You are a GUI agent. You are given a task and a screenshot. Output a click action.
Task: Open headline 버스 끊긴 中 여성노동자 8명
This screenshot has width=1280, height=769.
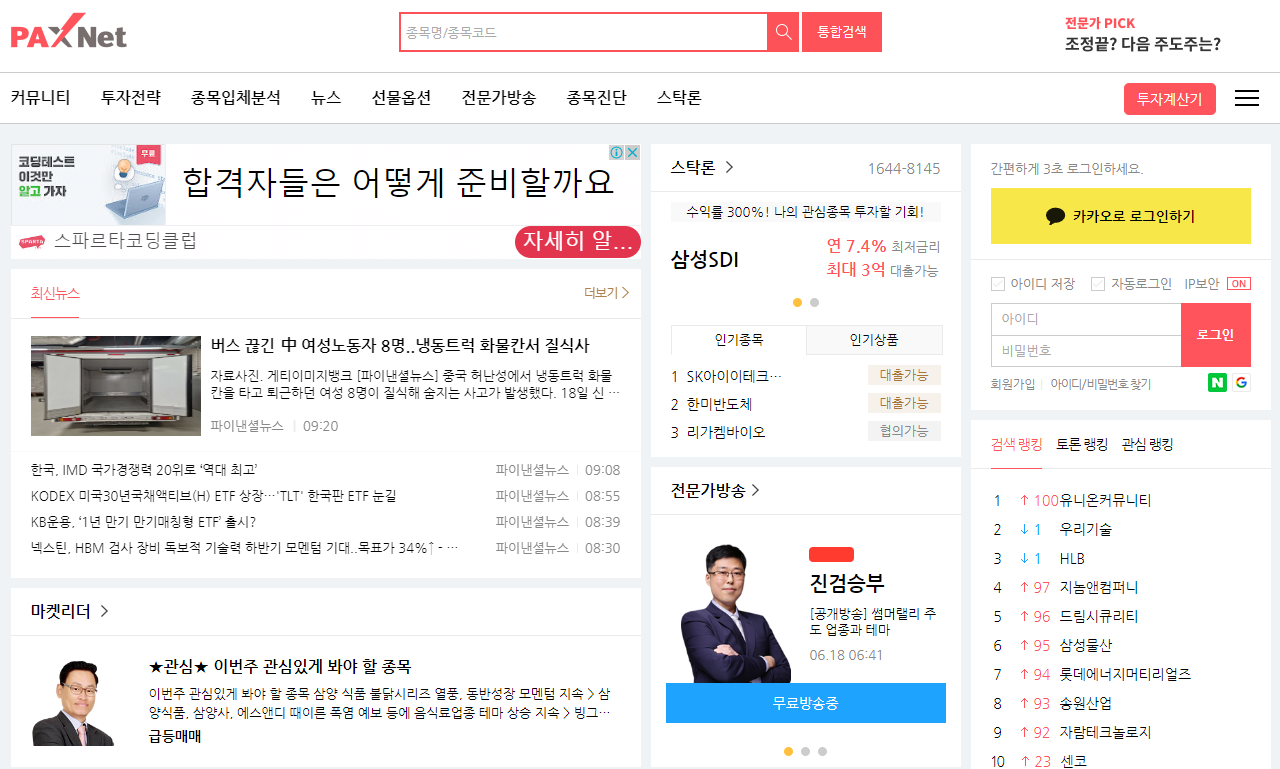pyautogui.click(x=400, y=345)
